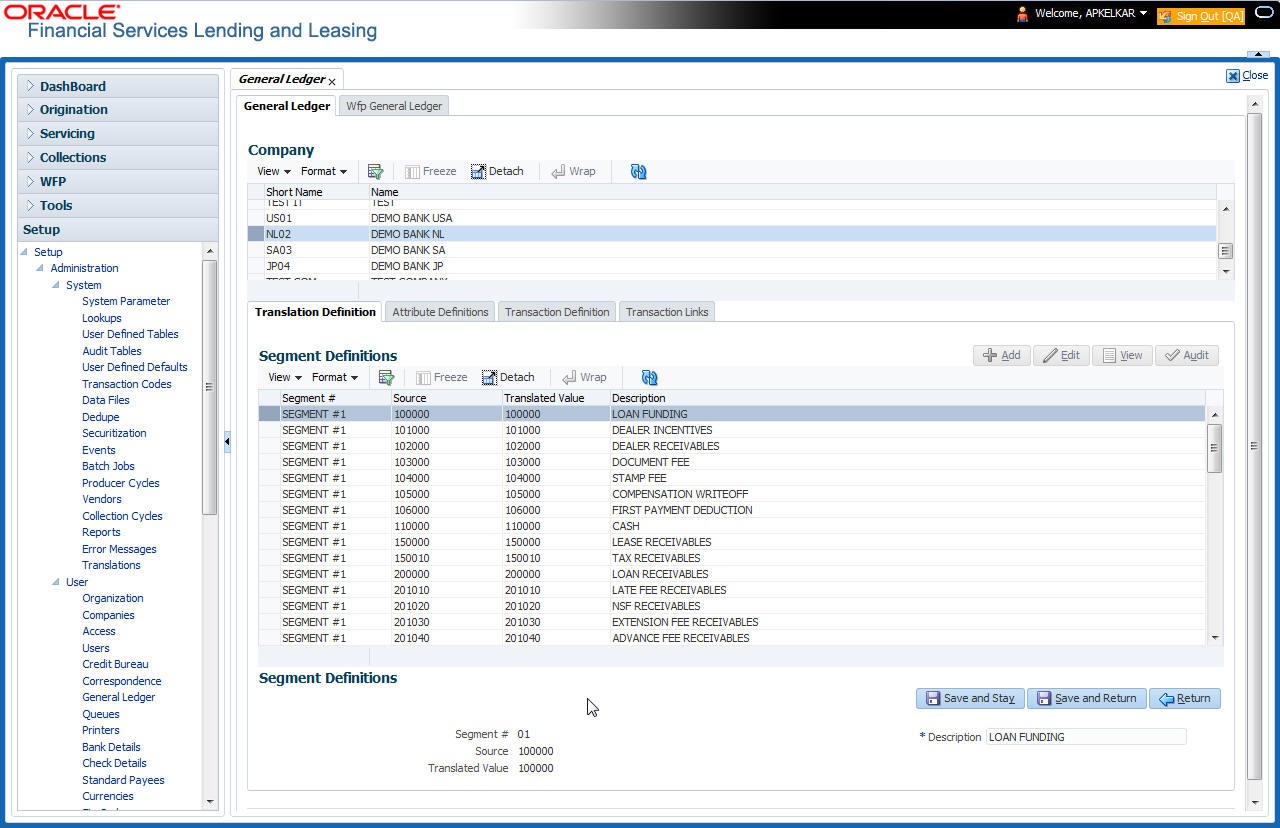
Task: Detach the Company table
Action: (x=497, y=171)
